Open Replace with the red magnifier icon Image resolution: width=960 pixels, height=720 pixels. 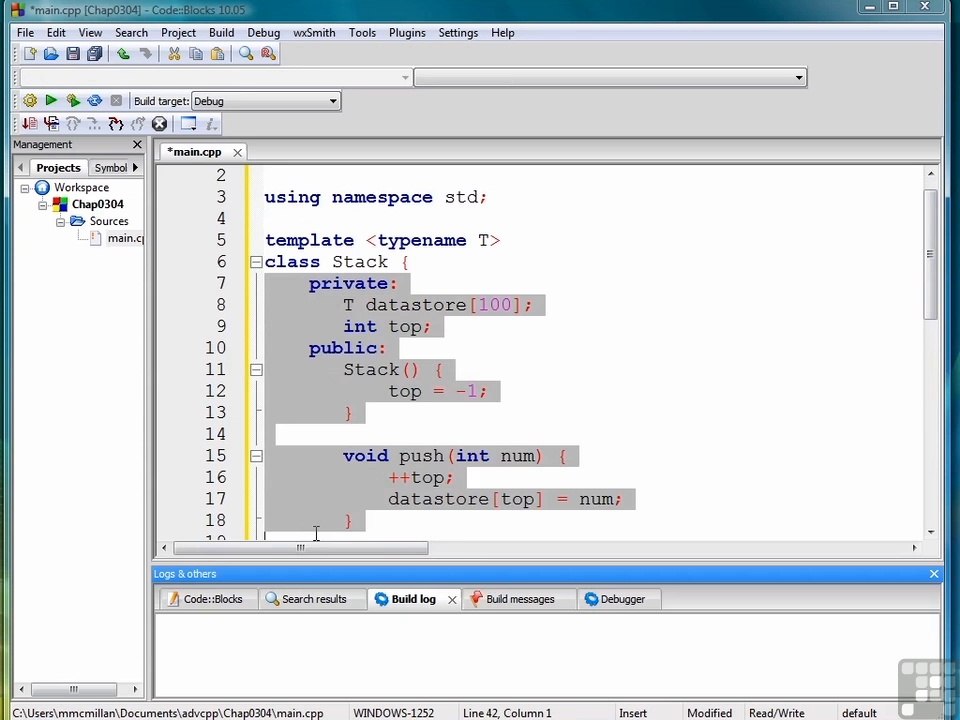(268, 54)
